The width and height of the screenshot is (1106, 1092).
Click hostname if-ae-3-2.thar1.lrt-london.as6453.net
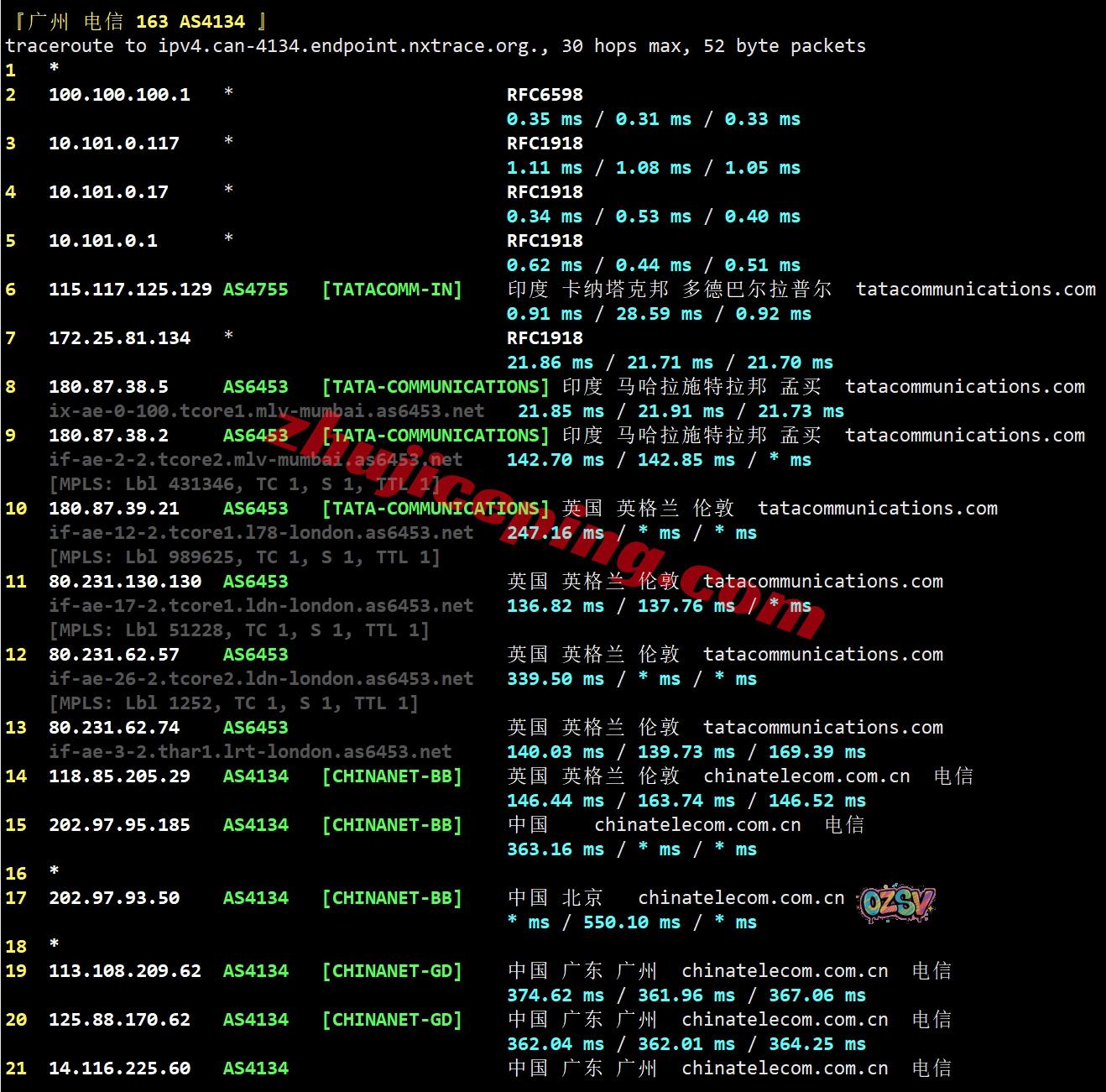click(x=250, y=752)
